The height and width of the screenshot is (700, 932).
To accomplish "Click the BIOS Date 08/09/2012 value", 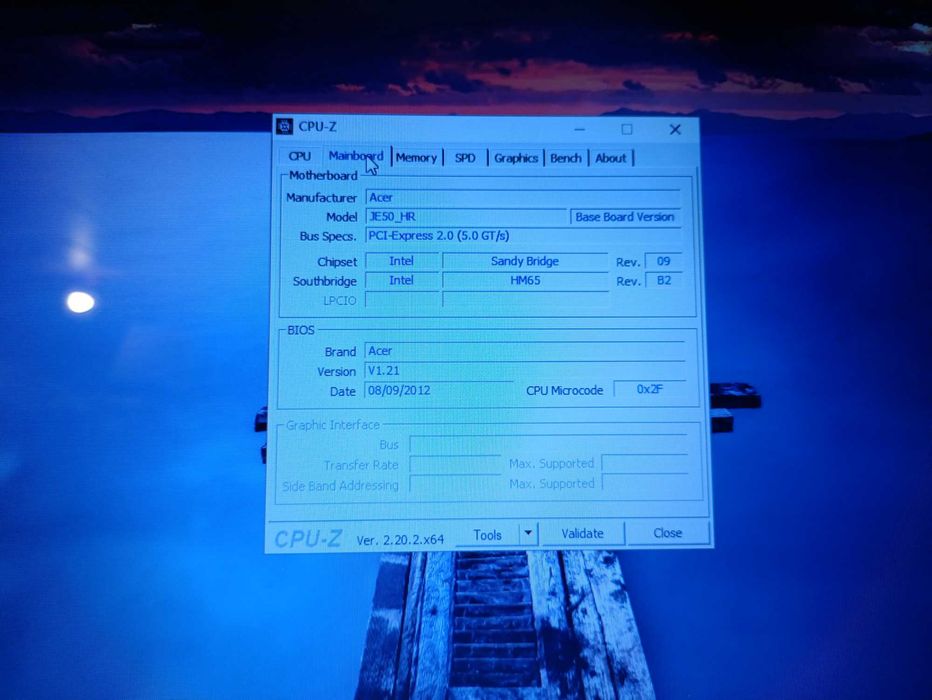I will [x=399, y=390].
